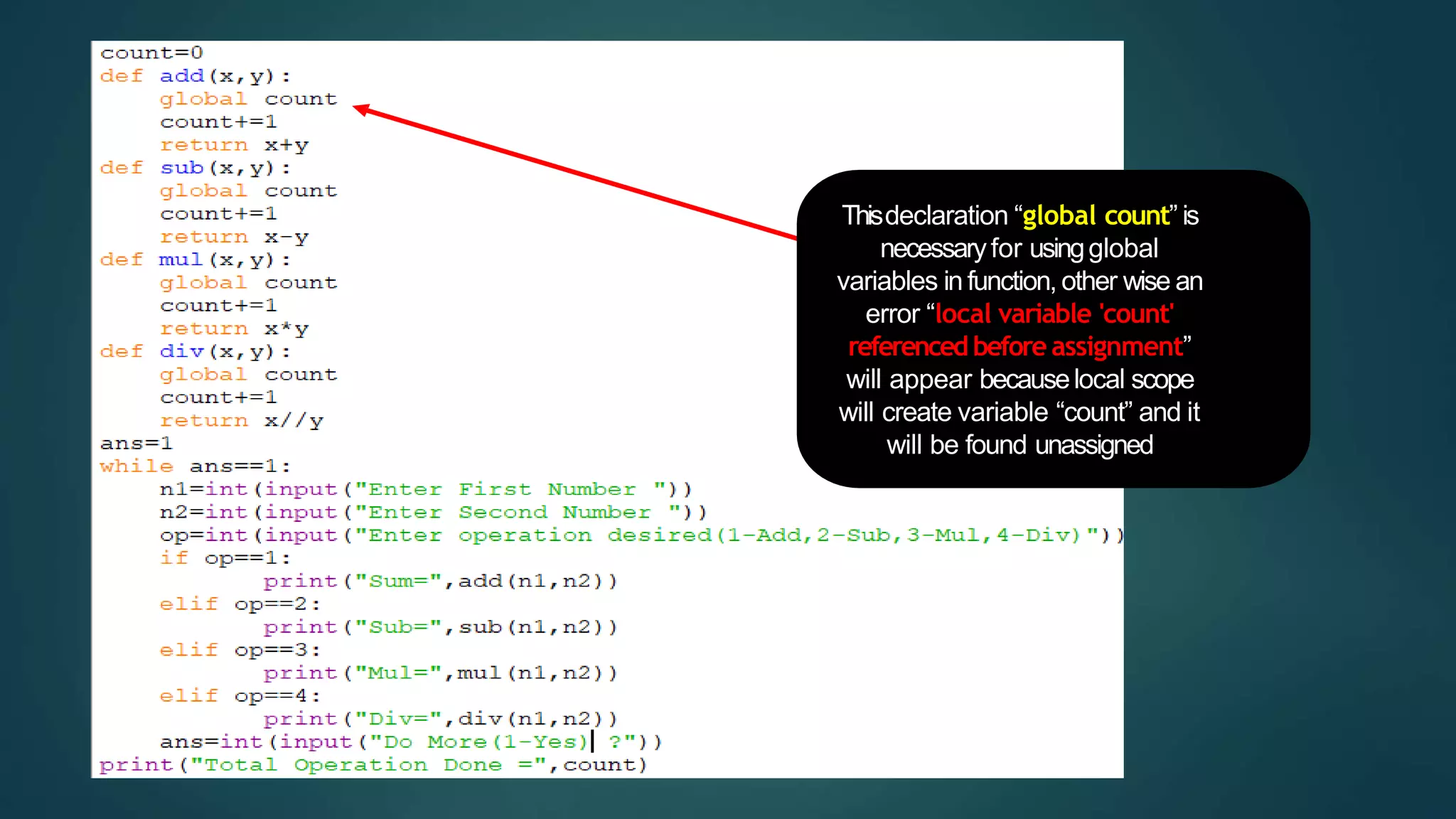Click the print "Sum=" code line
The width and height of the screenshot is (1456, 819).
tap(440, 581)
